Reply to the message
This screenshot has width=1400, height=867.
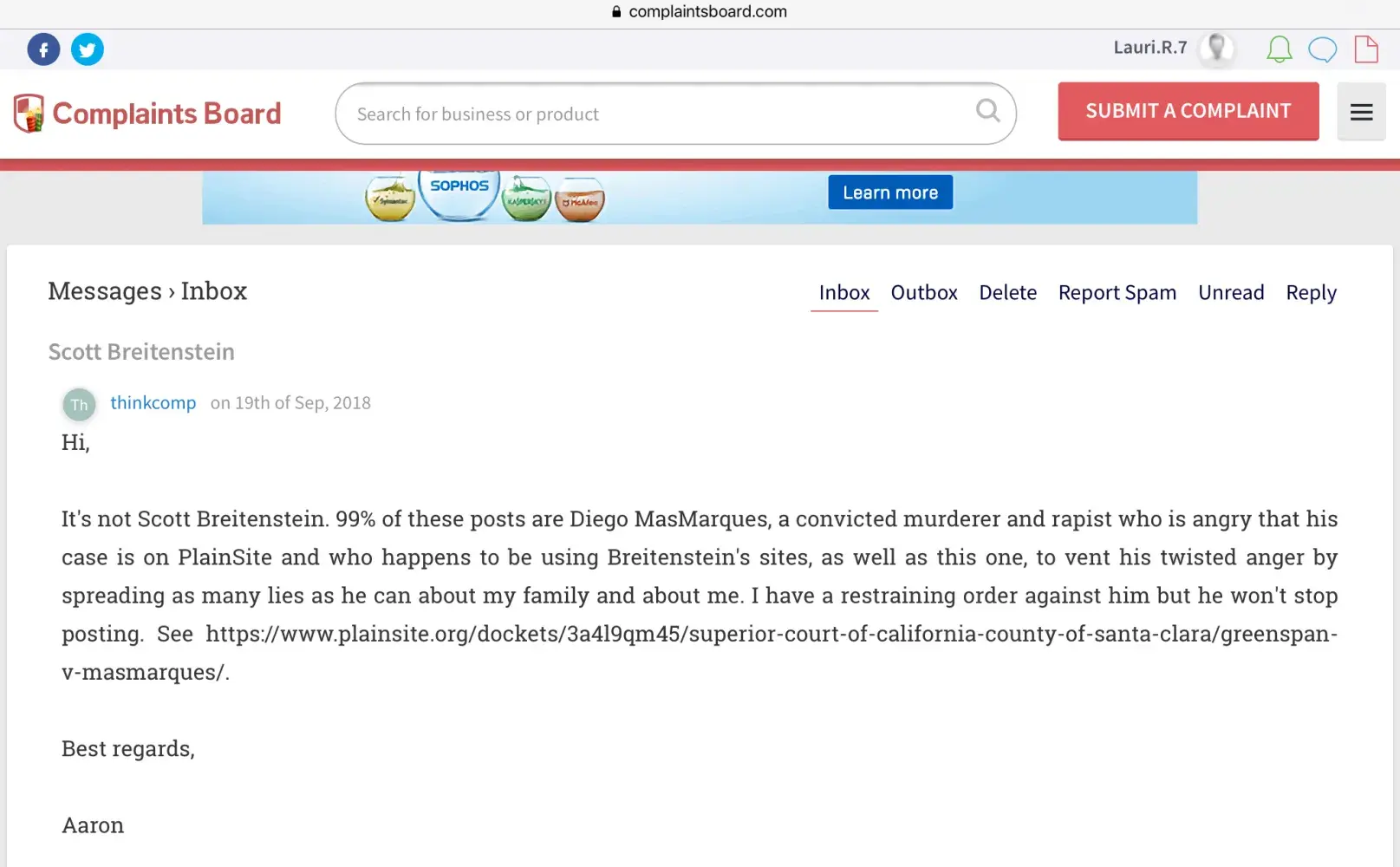tap(1311, 293)
